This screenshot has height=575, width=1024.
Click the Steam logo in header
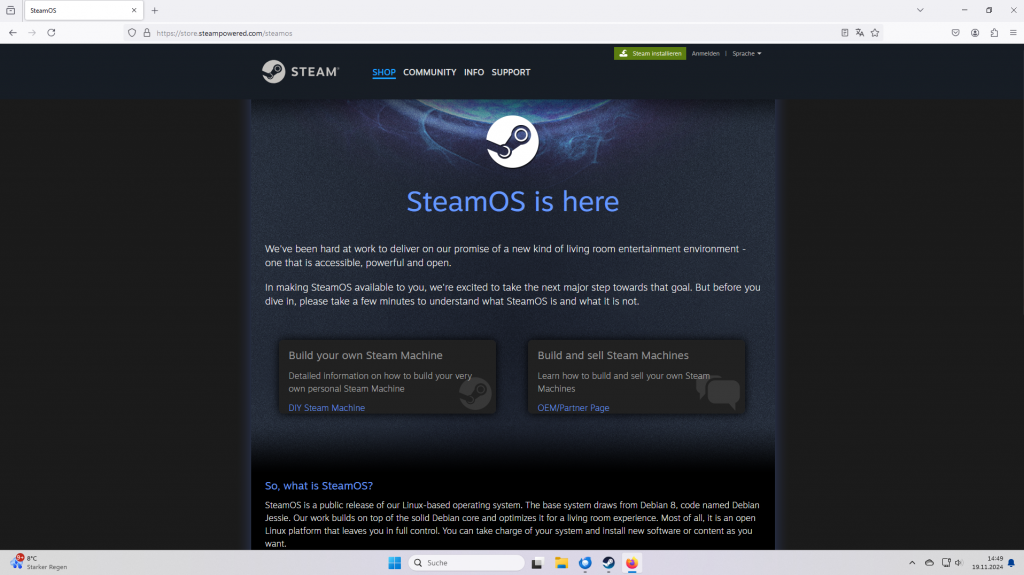pos(300,72)
